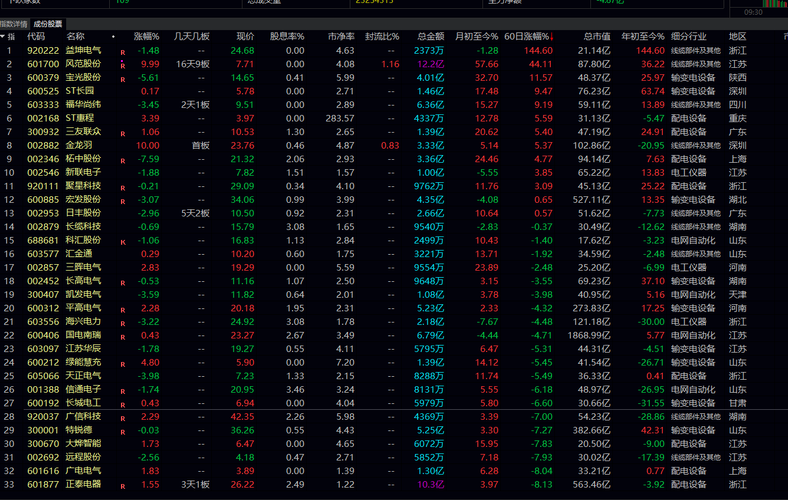
Task: Click the R marker beside 三友联众
Action: click(123, 134)
